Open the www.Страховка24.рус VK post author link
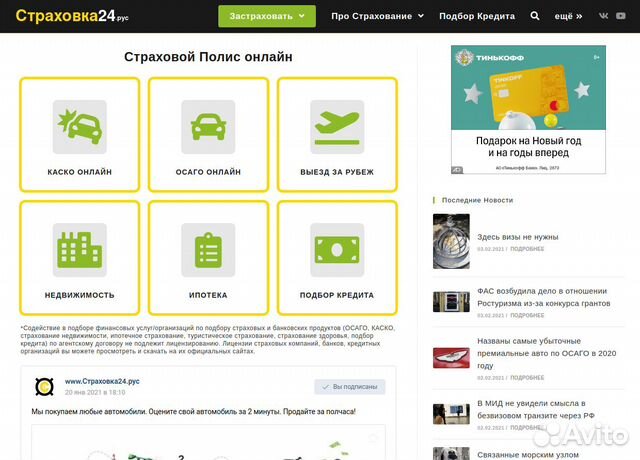 (x=101, y=381)
